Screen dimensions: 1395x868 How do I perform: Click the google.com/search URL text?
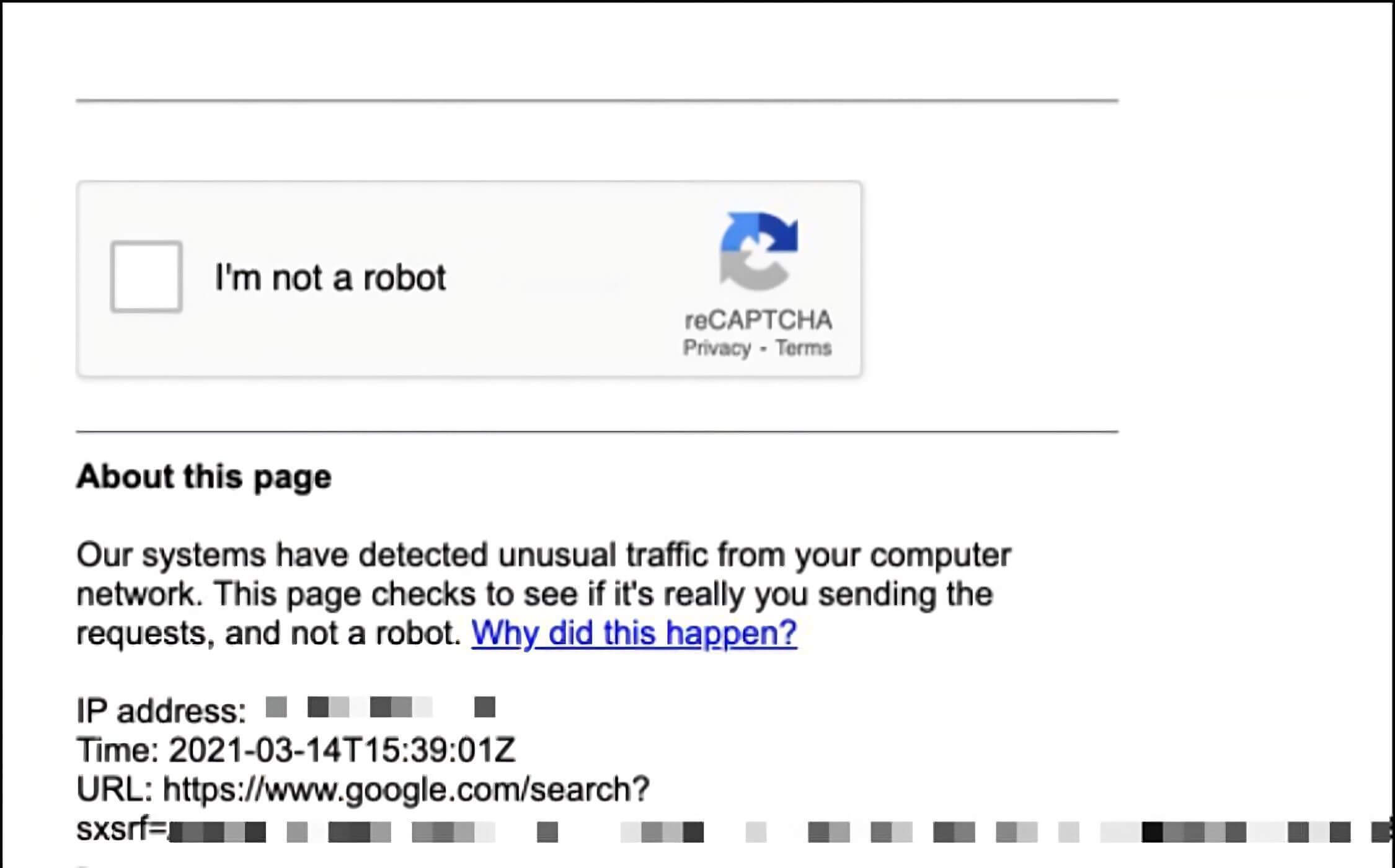click(406, 789)
